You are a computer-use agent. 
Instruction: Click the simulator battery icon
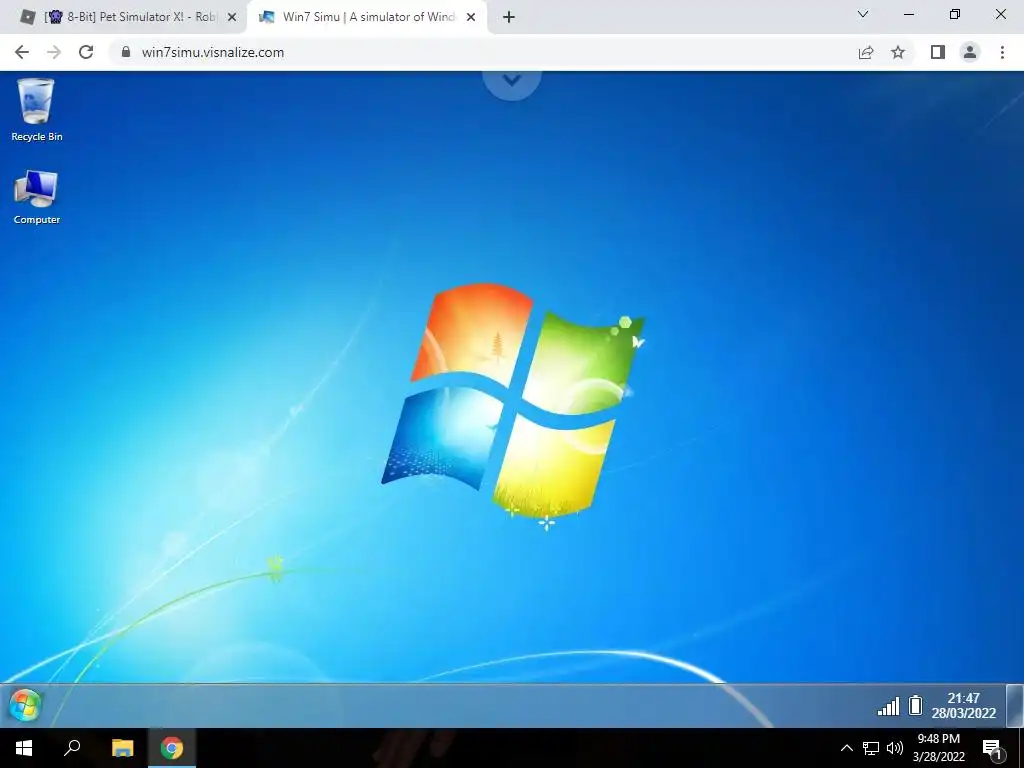coord(916,705)
